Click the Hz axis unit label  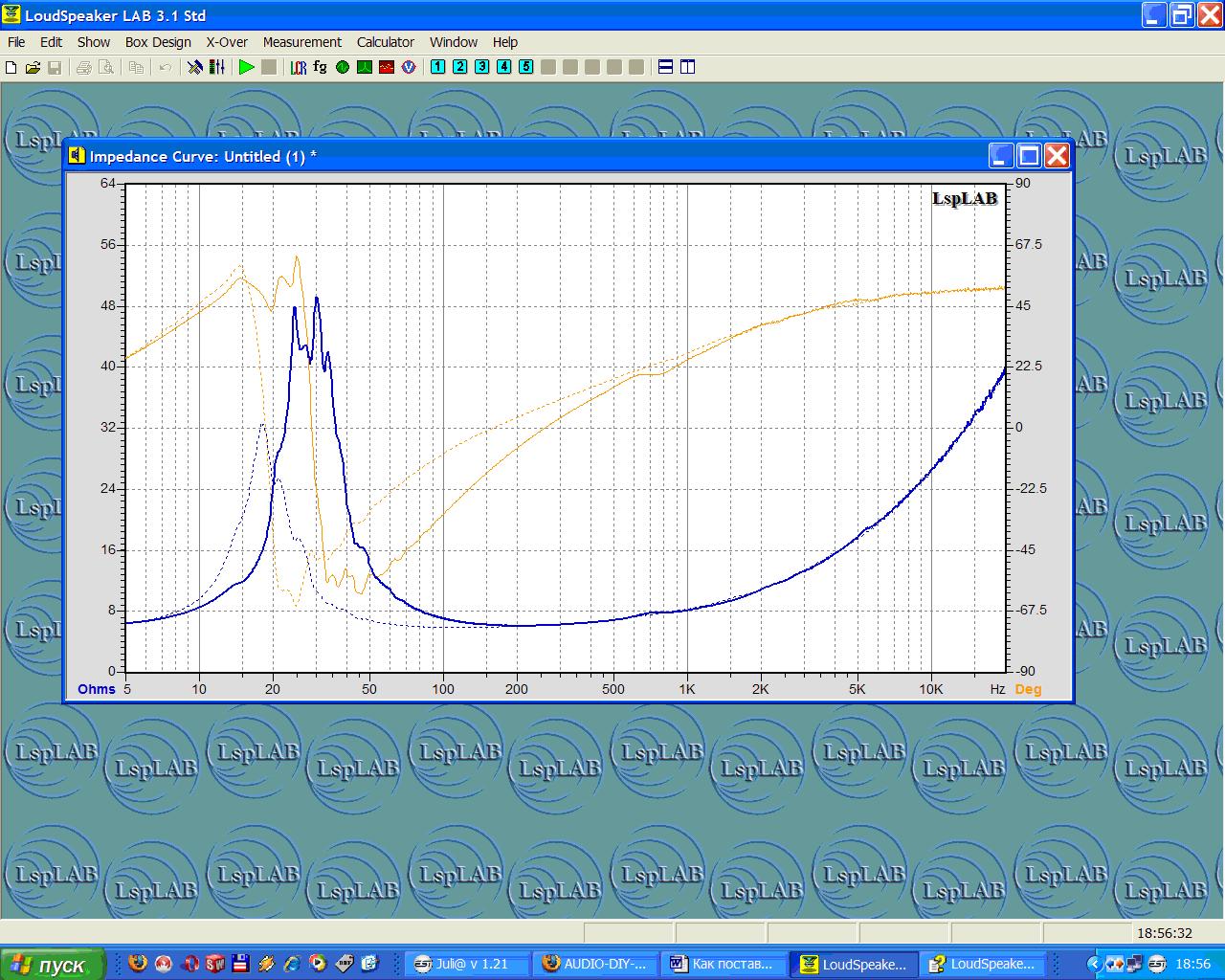998,689
